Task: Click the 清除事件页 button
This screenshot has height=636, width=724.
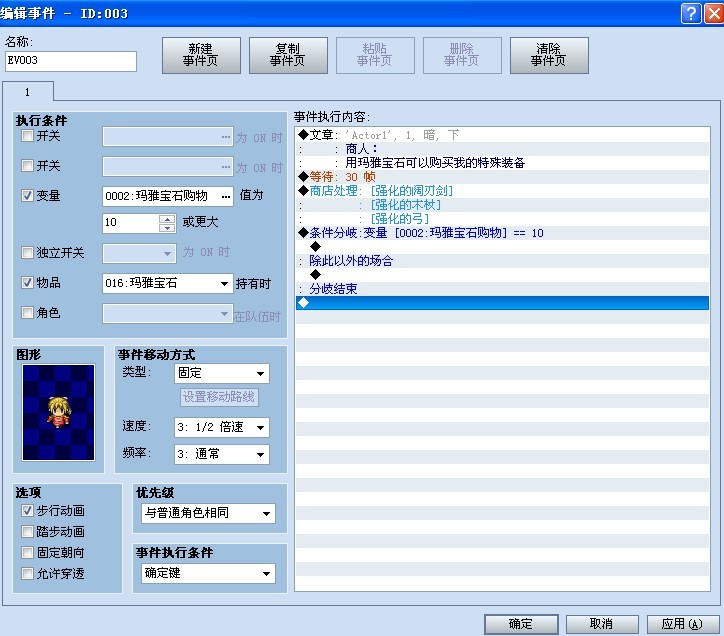Action: [549, 55]
